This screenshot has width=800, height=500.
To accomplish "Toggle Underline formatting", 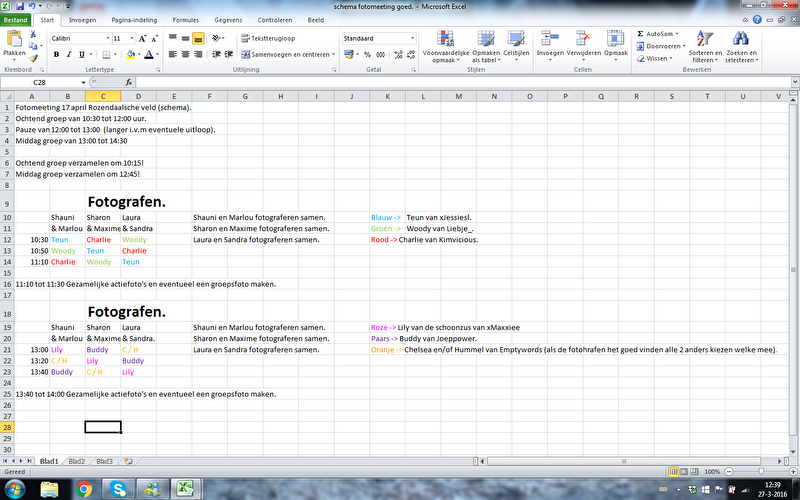I will pyautogui.click(x=82, y=55).
